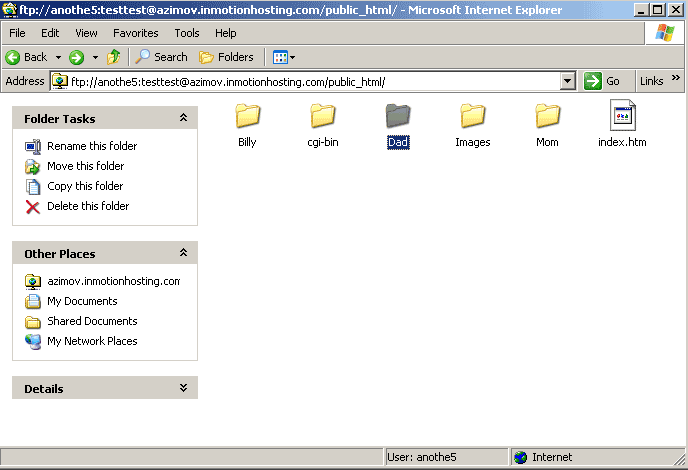Open the Mom folder
Viewport: 688px width, 470px height.
(547, 117)
